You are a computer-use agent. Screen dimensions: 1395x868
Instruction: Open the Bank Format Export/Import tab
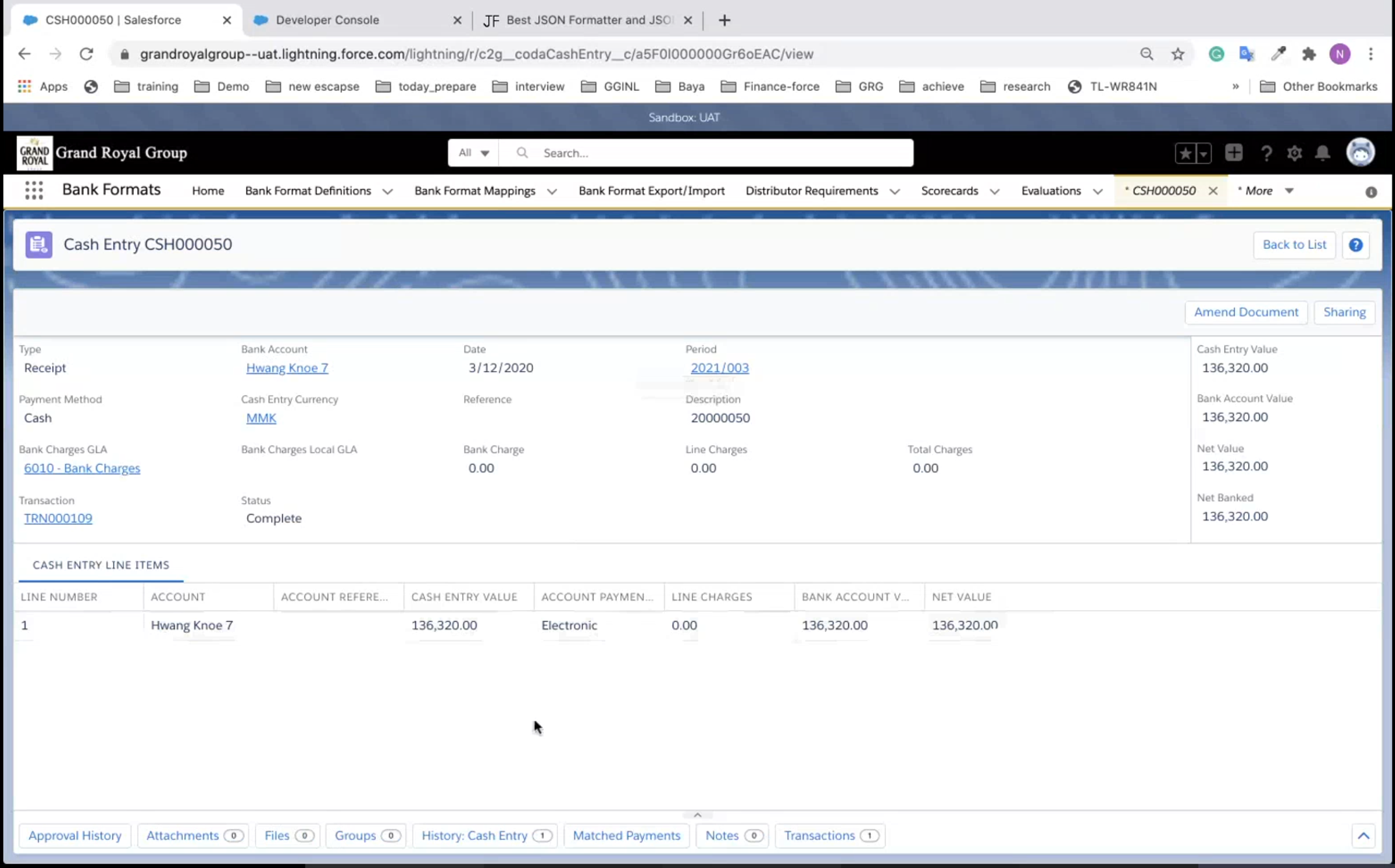(651, 191)
